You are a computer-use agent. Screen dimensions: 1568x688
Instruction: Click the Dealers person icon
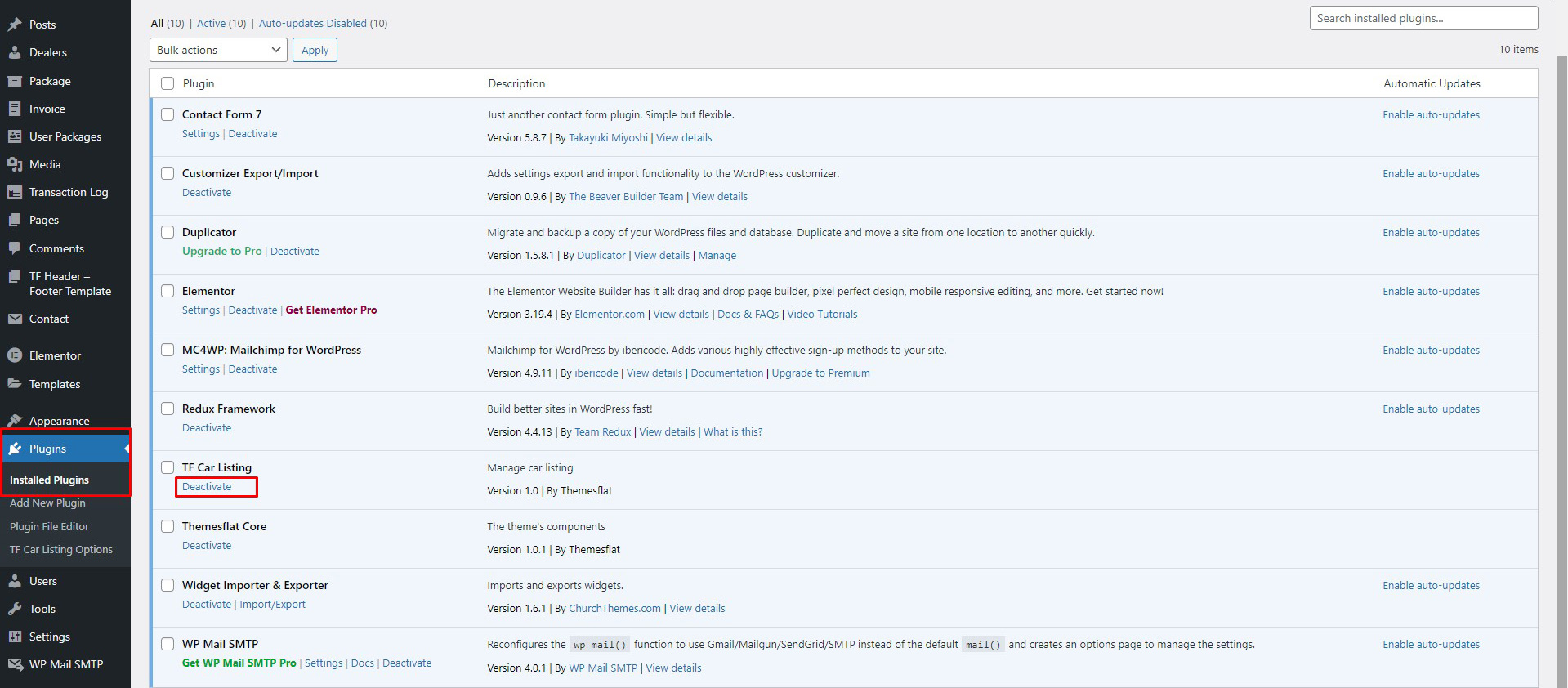[x=15, y=52]
